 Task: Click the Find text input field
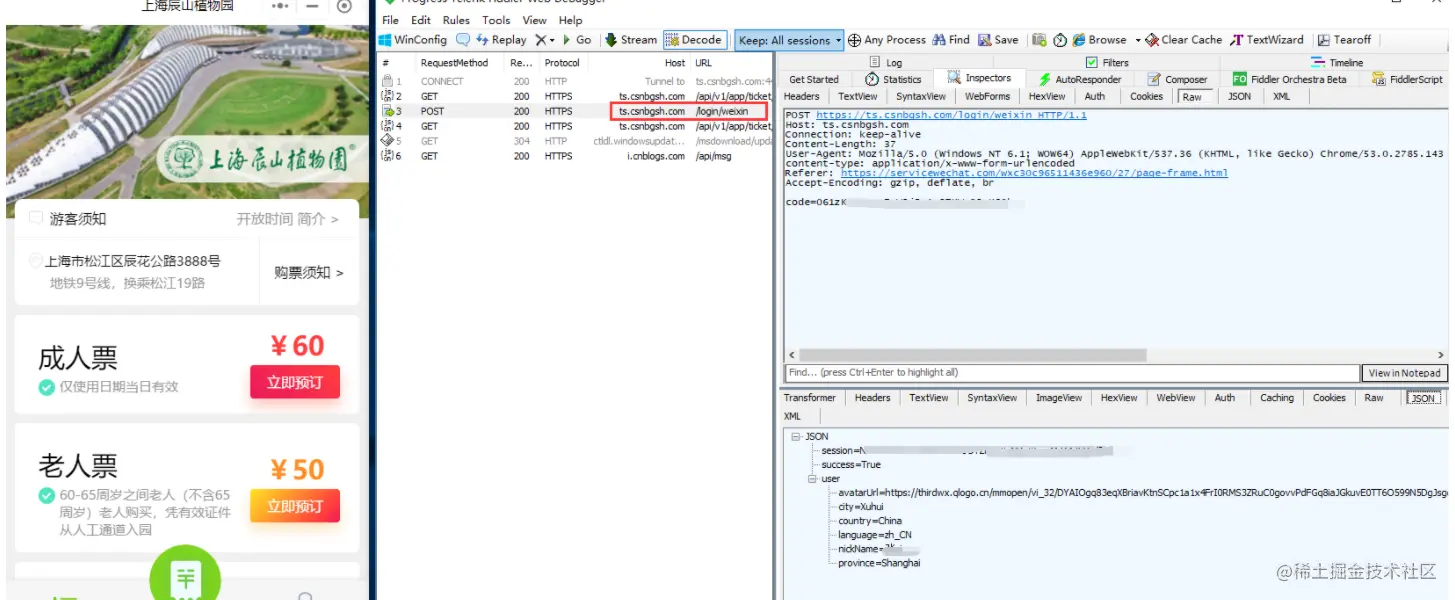point(1072,372)
